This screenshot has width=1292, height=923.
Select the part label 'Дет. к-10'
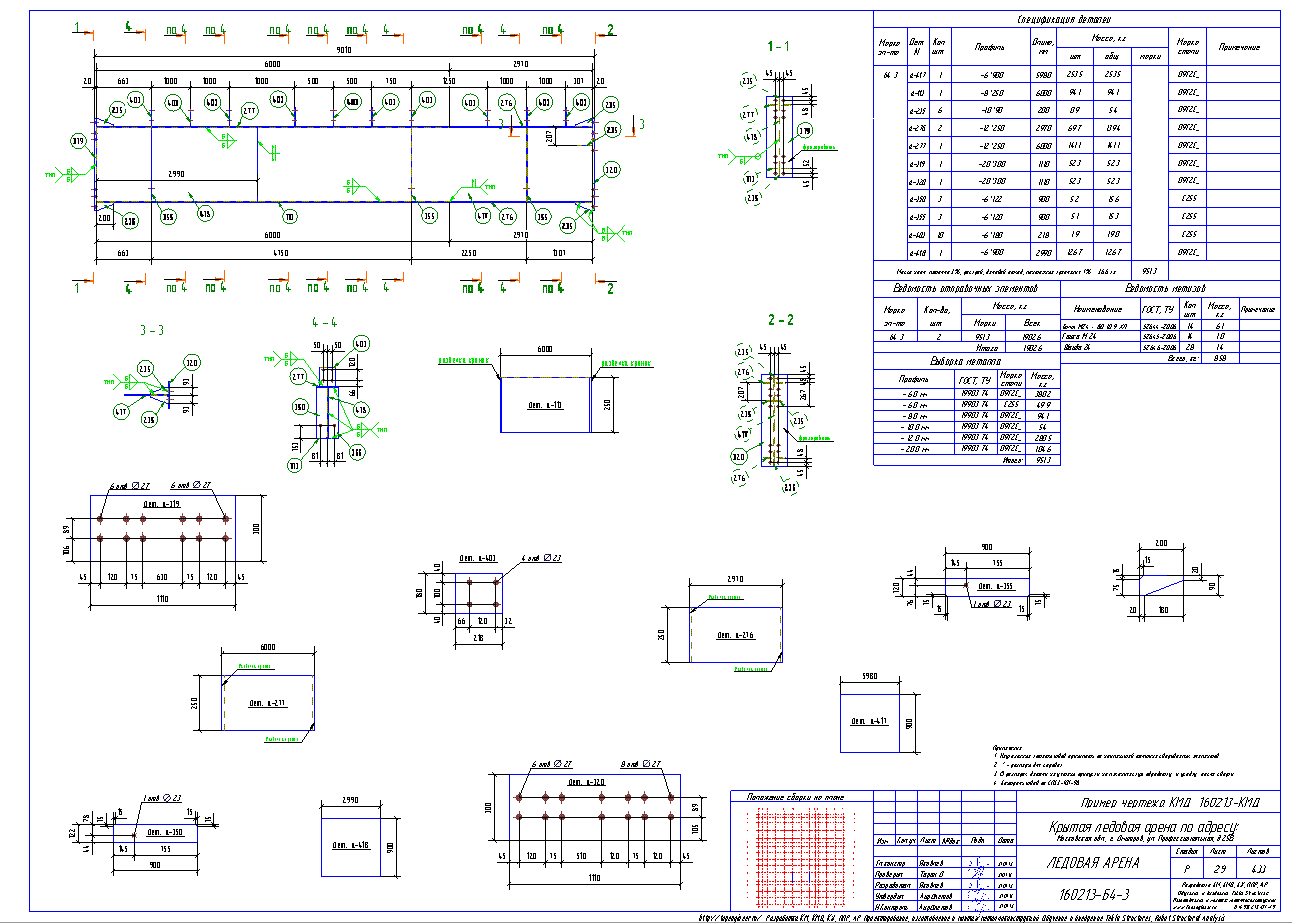pyautogui.click(x=545, y=405)
